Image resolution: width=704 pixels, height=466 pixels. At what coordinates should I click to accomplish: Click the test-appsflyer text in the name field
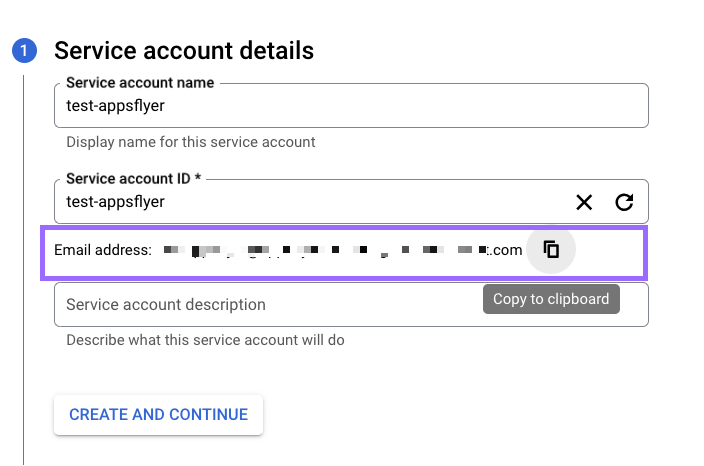click(115, 106)
